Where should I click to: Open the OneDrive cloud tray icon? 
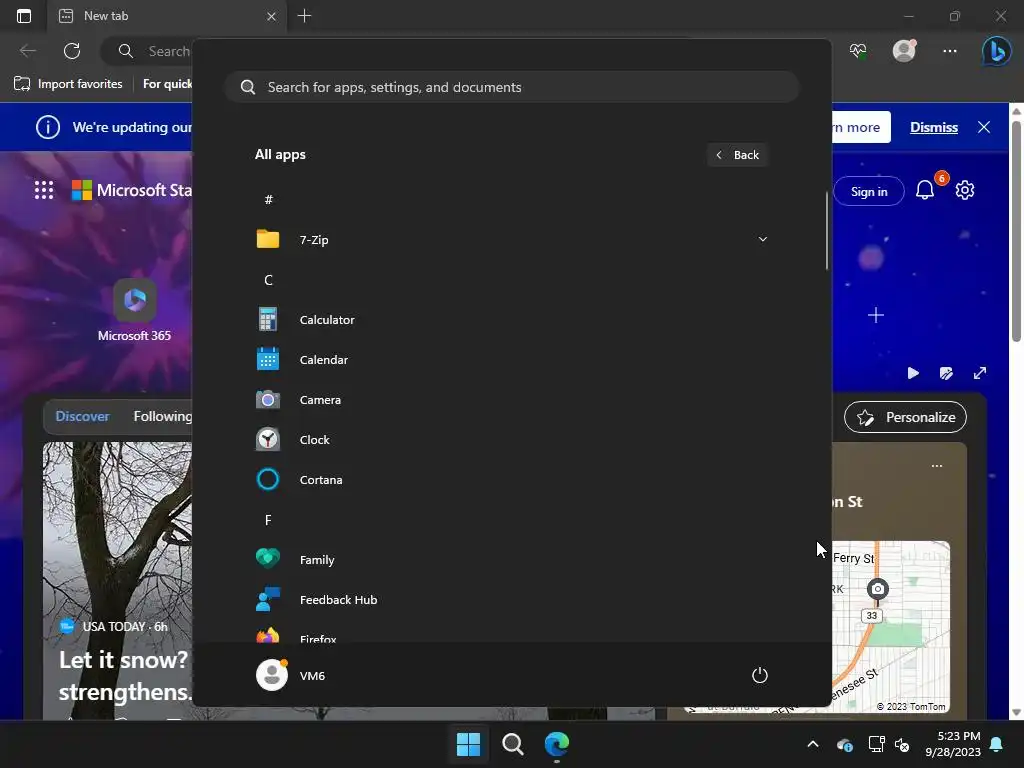[844, 744]
